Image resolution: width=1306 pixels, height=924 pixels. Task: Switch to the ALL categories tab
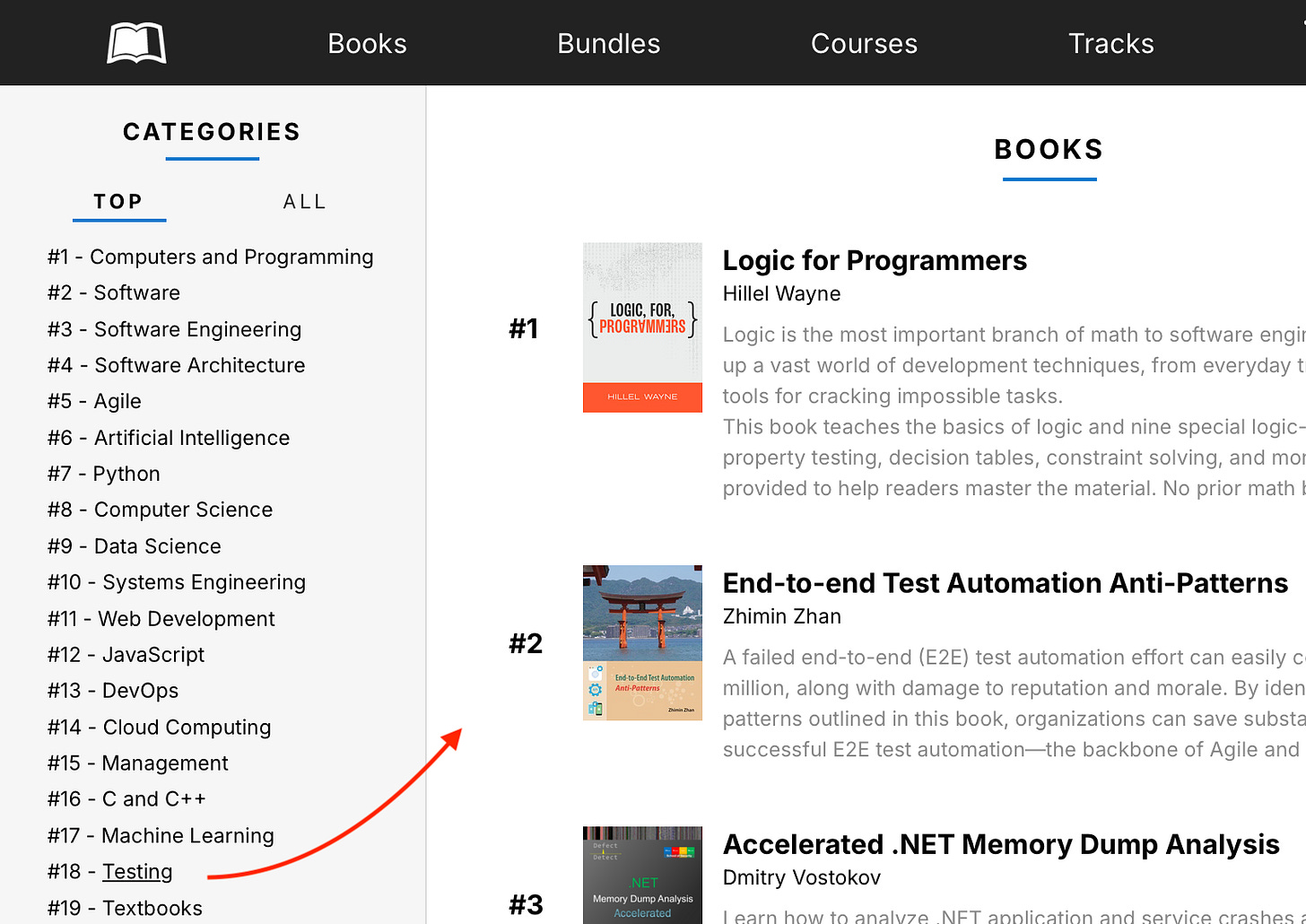point(305,202)
